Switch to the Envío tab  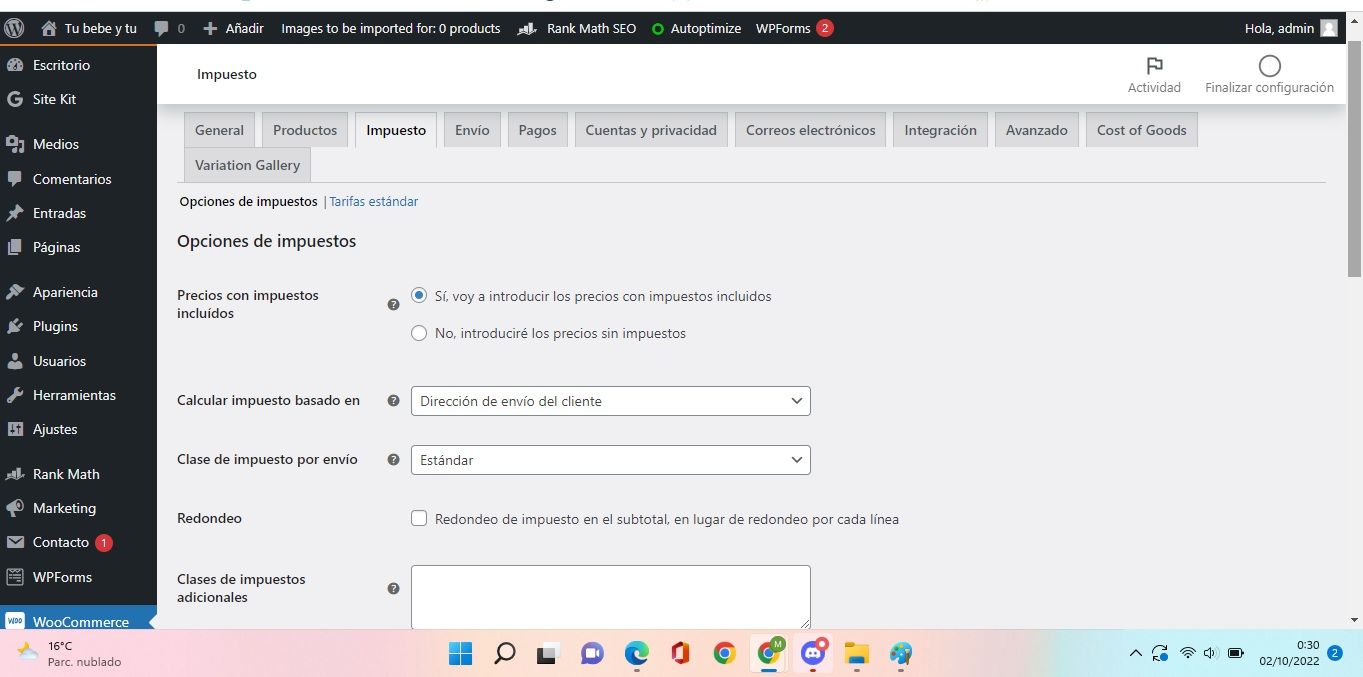pos(472,130)
